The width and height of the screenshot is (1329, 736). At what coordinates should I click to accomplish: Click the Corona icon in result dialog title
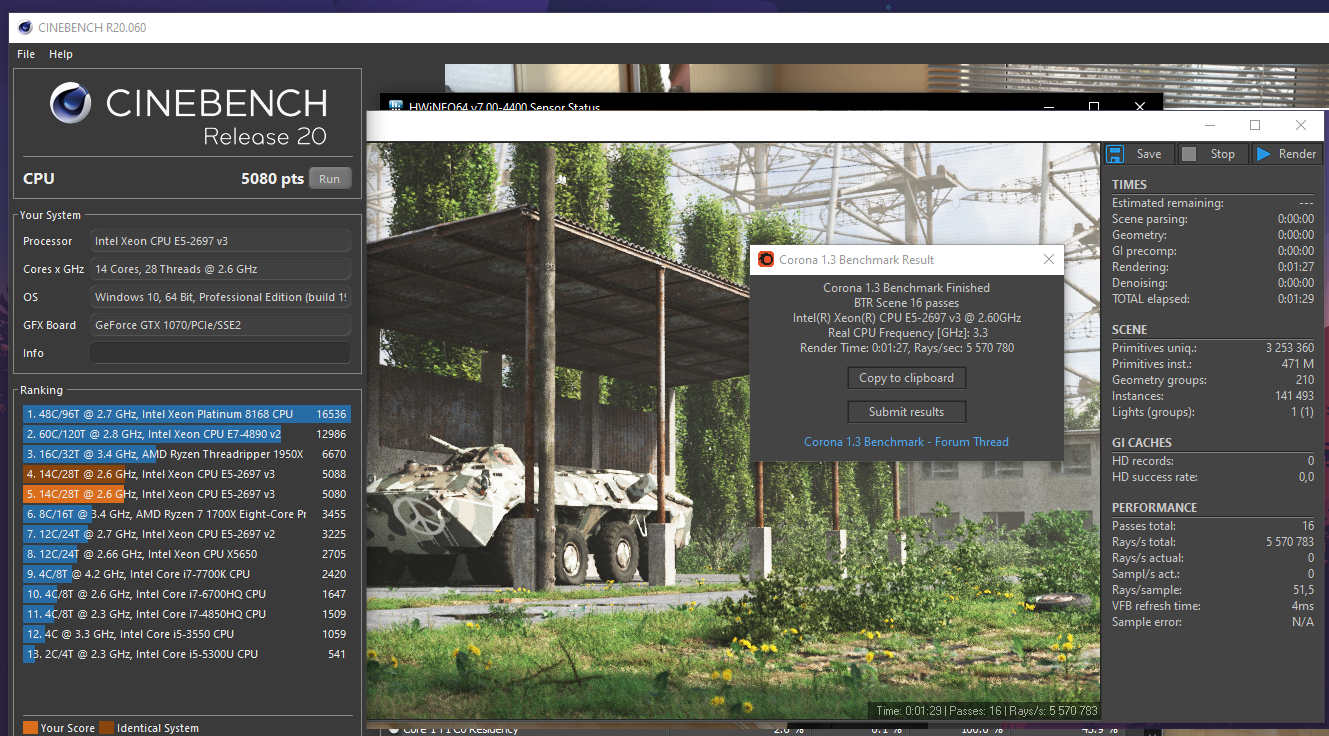click(x=766, y=259)
